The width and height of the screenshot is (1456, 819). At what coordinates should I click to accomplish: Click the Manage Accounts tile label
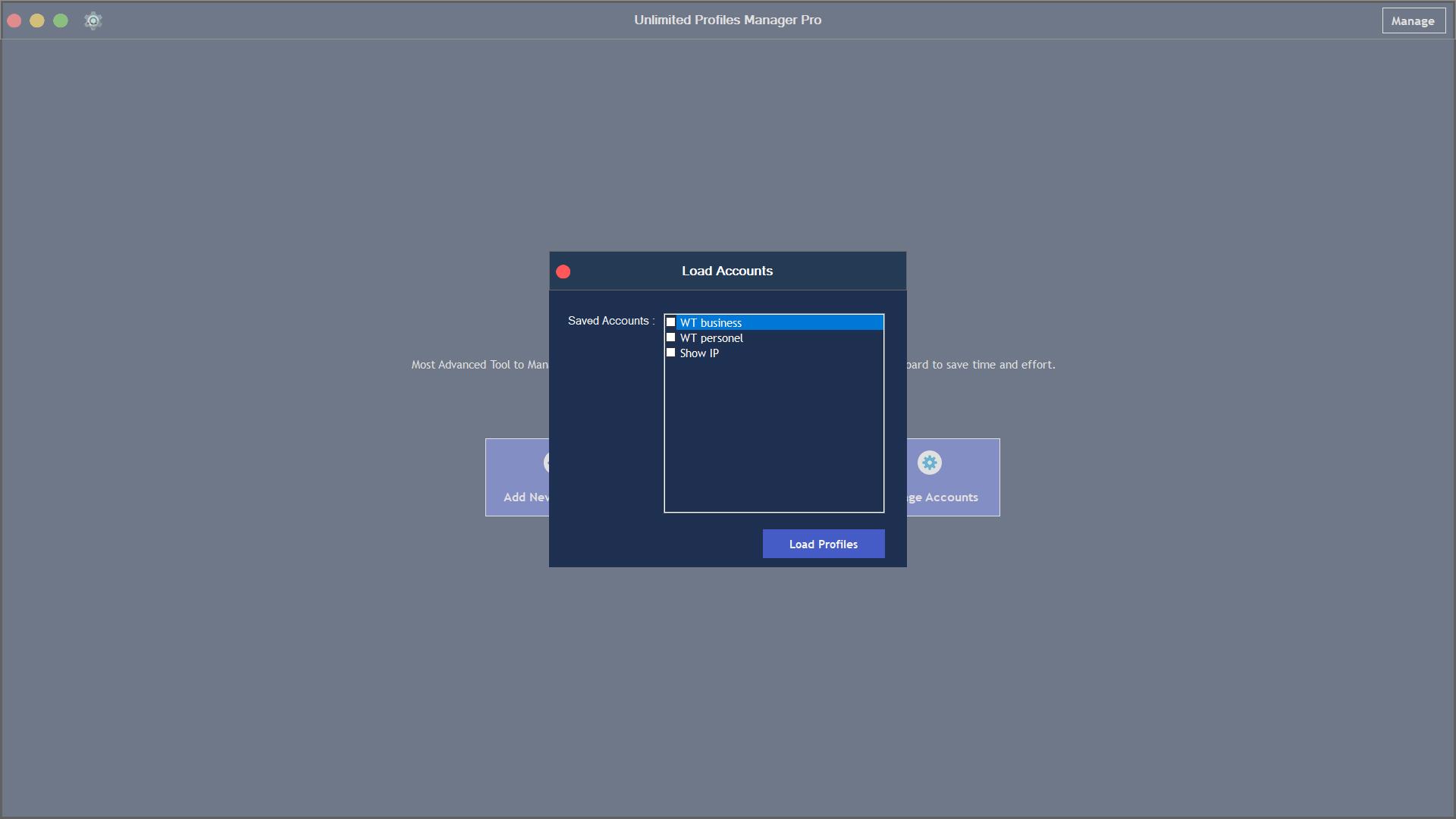pos(942,497)
